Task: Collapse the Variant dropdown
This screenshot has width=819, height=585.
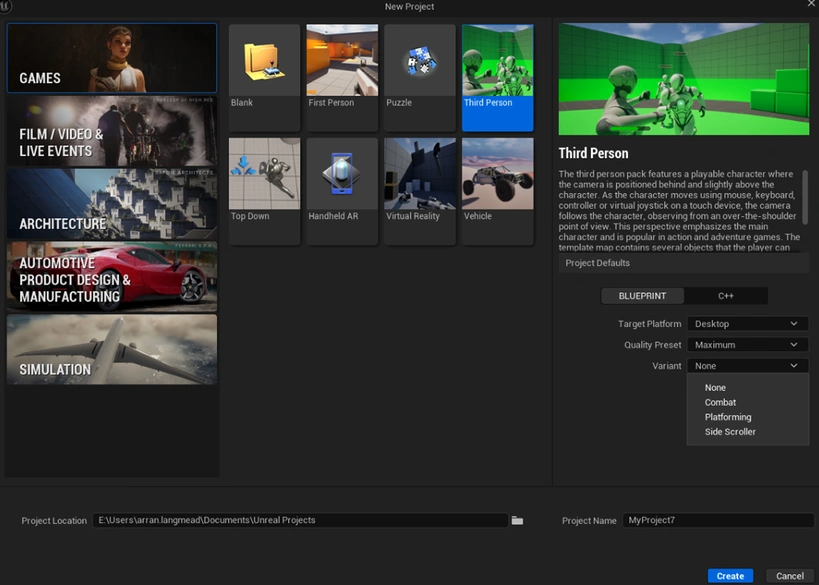Action: point(747,366)
